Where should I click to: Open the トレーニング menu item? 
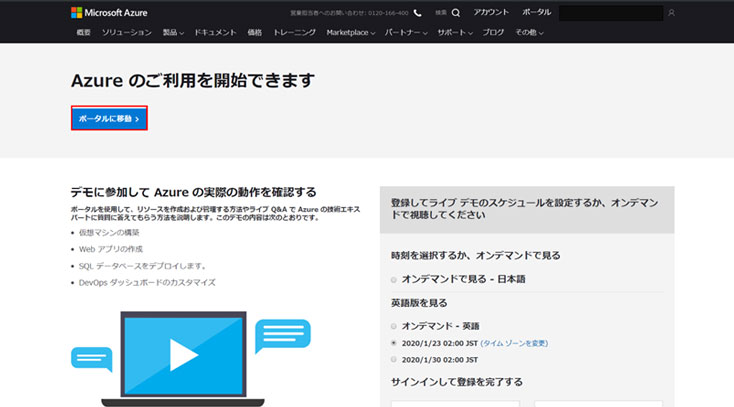click(294, 32)
